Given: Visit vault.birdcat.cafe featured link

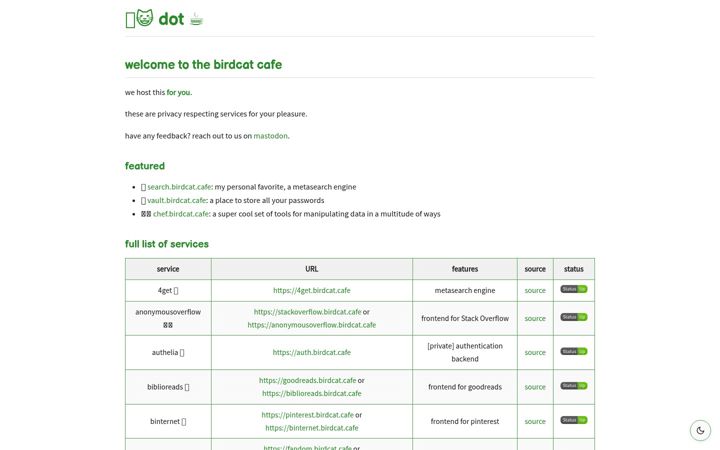Looking at the screenshot, I should tap(176, 200).
